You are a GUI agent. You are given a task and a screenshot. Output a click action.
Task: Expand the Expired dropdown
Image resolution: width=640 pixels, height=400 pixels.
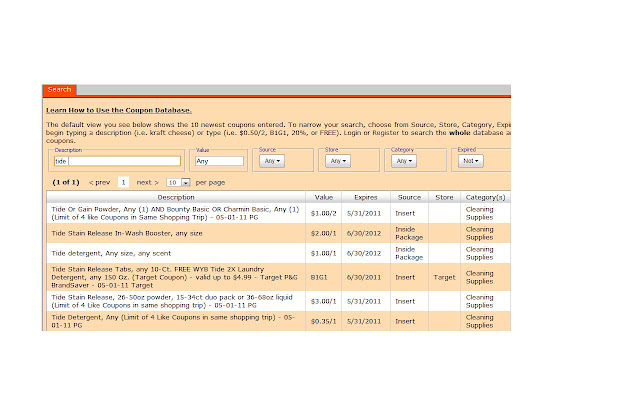click(x=471, y=161)
